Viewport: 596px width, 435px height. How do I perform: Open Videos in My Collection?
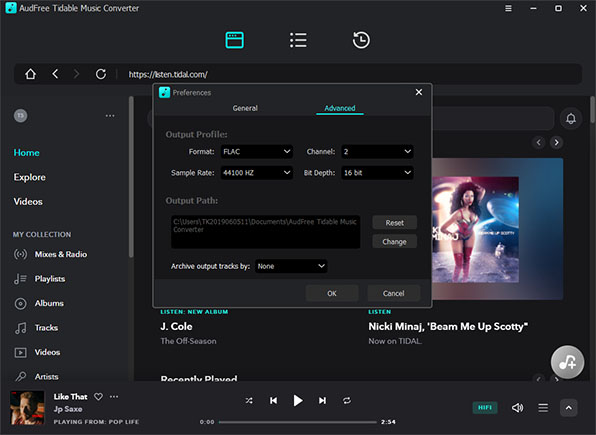37,352
